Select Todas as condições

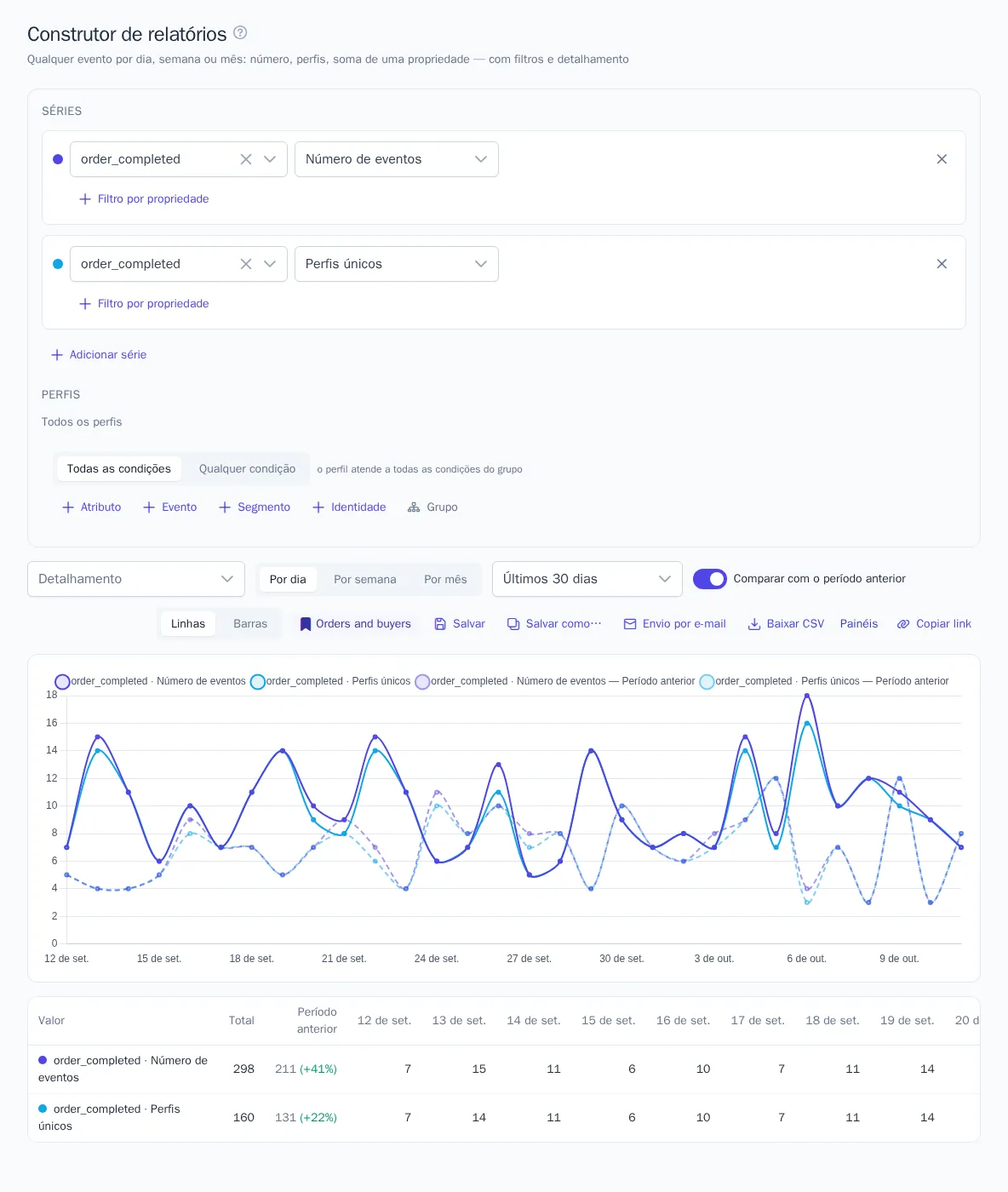[x=119, y=468]
